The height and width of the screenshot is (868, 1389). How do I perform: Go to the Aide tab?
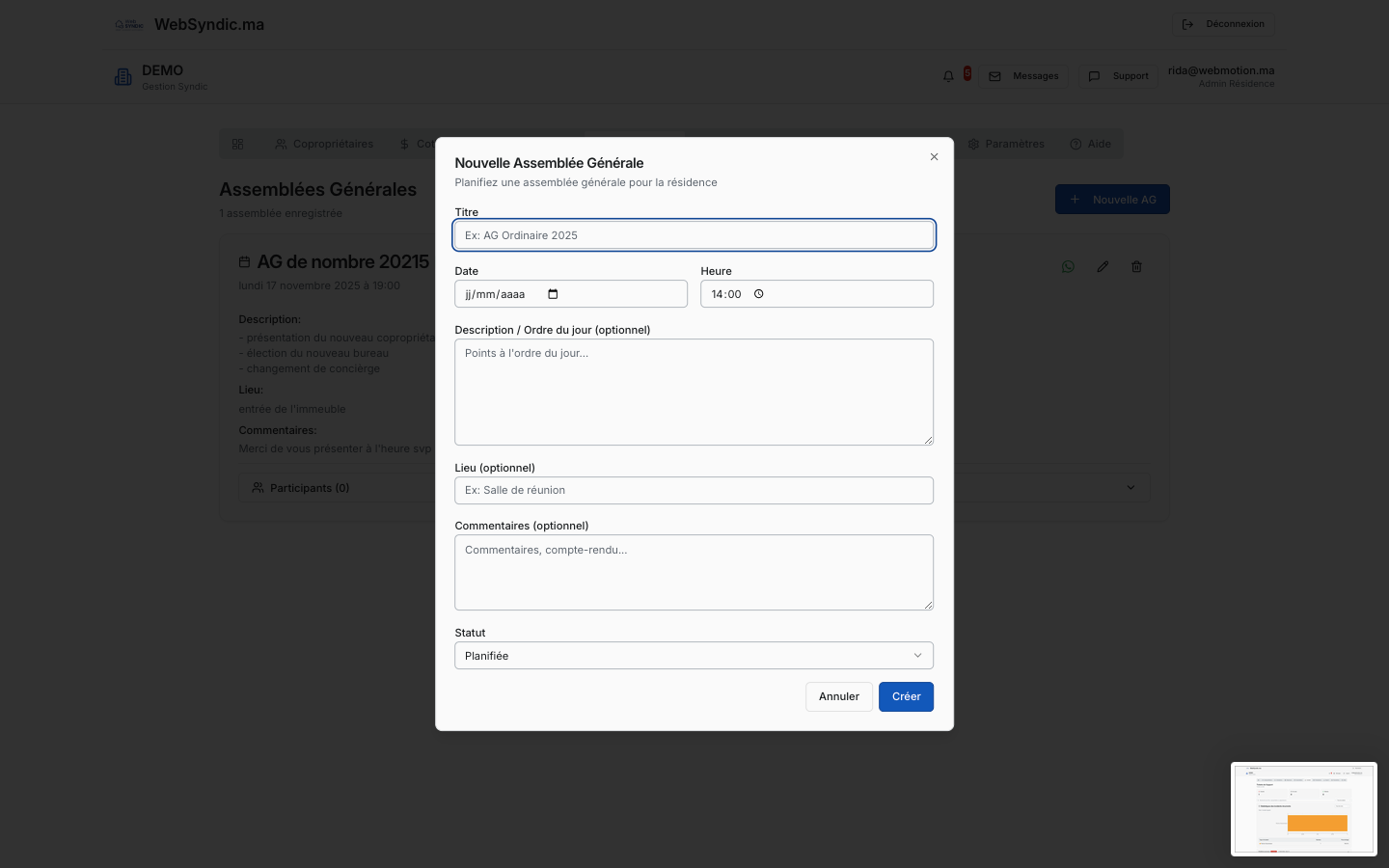point(1090,145)
